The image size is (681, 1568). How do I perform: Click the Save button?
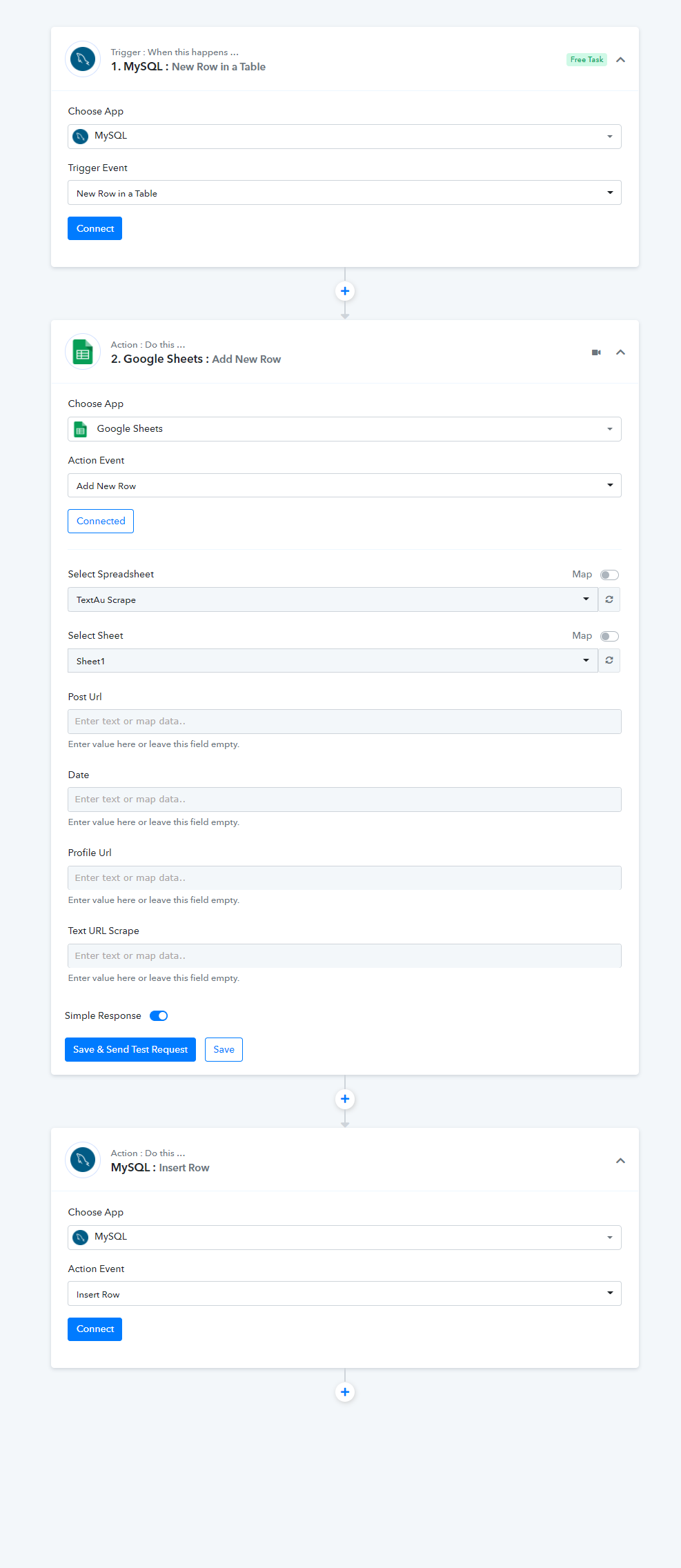click(x=224, y=1049)
